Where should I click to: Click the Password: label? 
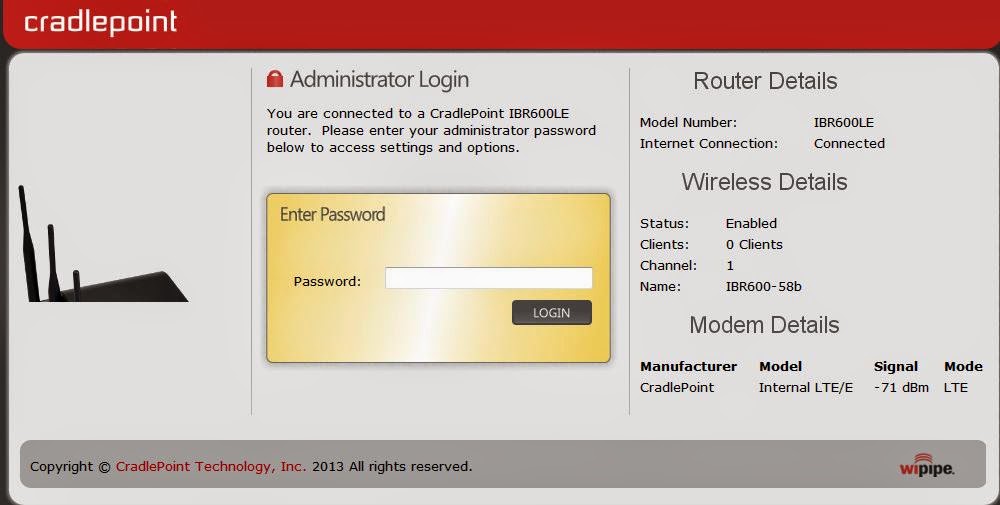(x=327, y=281)
